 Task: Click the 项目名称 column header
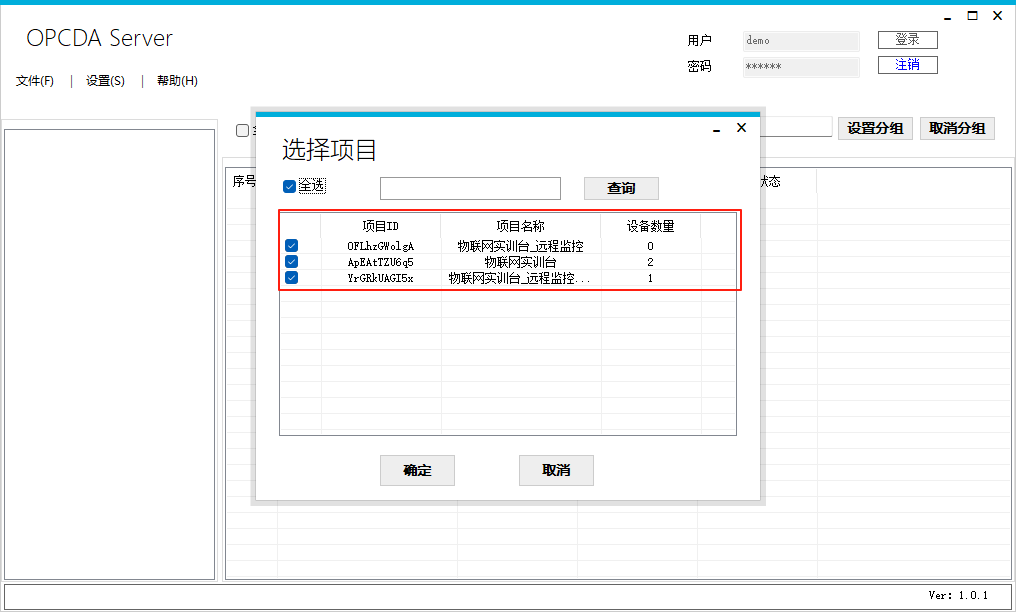[520, 226]
